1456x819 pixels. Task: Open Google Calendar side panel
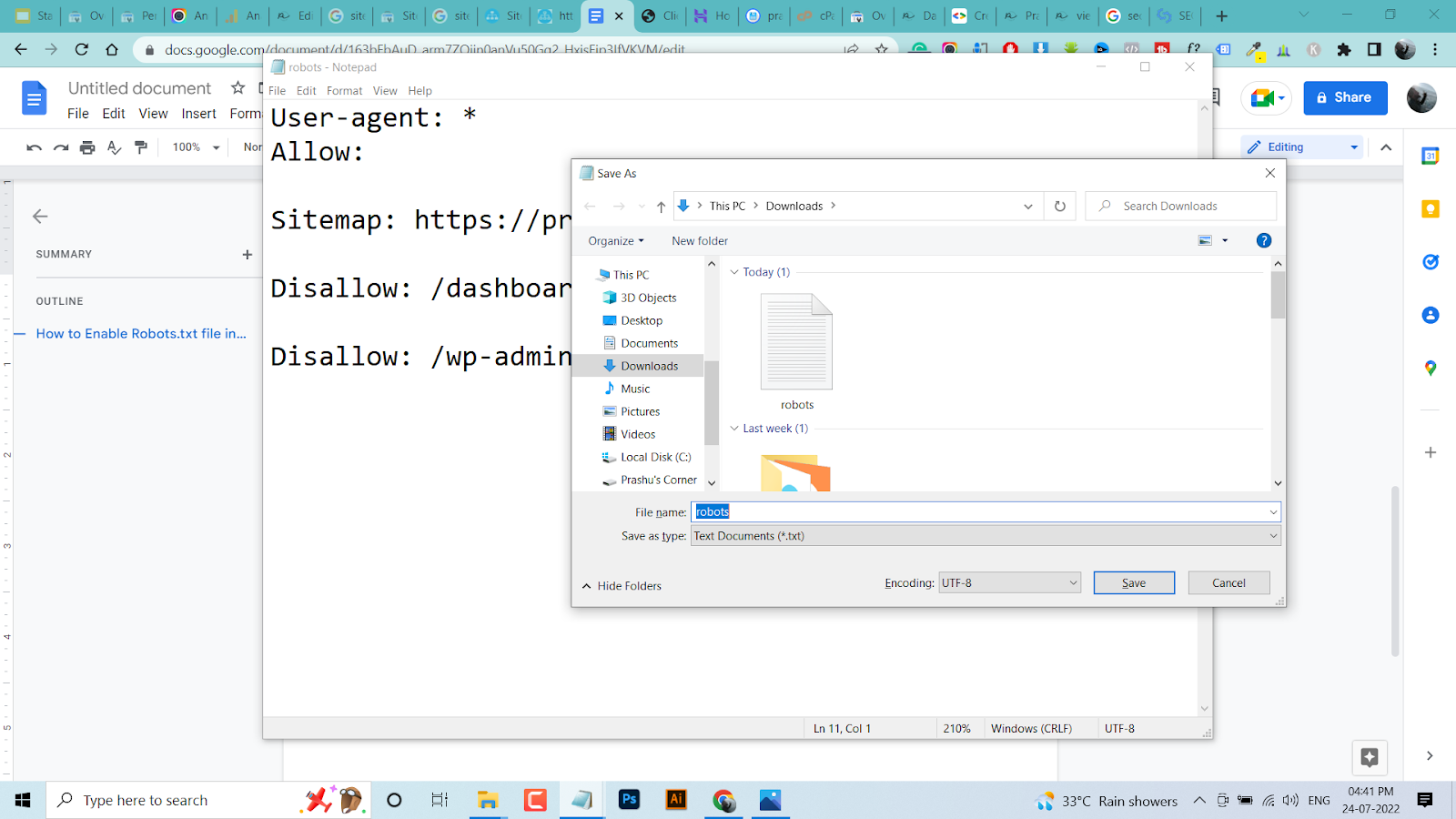coord(1431,157)
